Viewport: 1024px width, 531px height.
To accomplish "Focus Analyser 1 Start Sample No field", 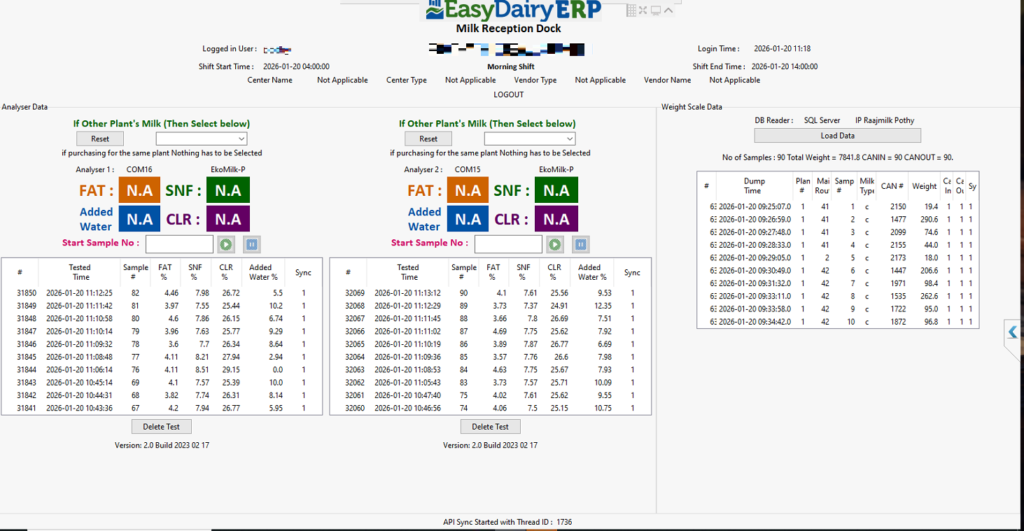I will 179,244.
